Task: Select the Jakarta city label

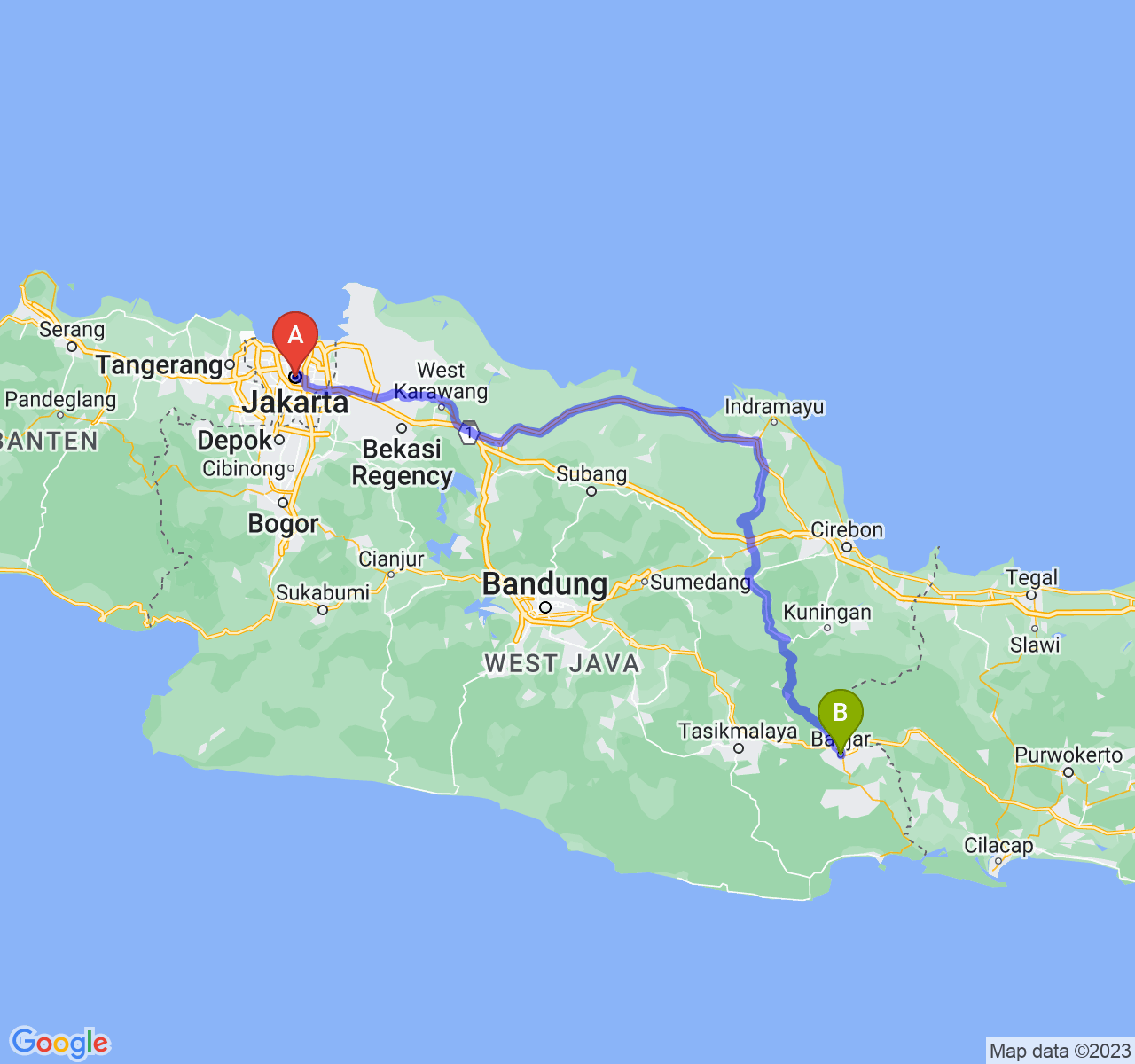Action: pos(295,403)
